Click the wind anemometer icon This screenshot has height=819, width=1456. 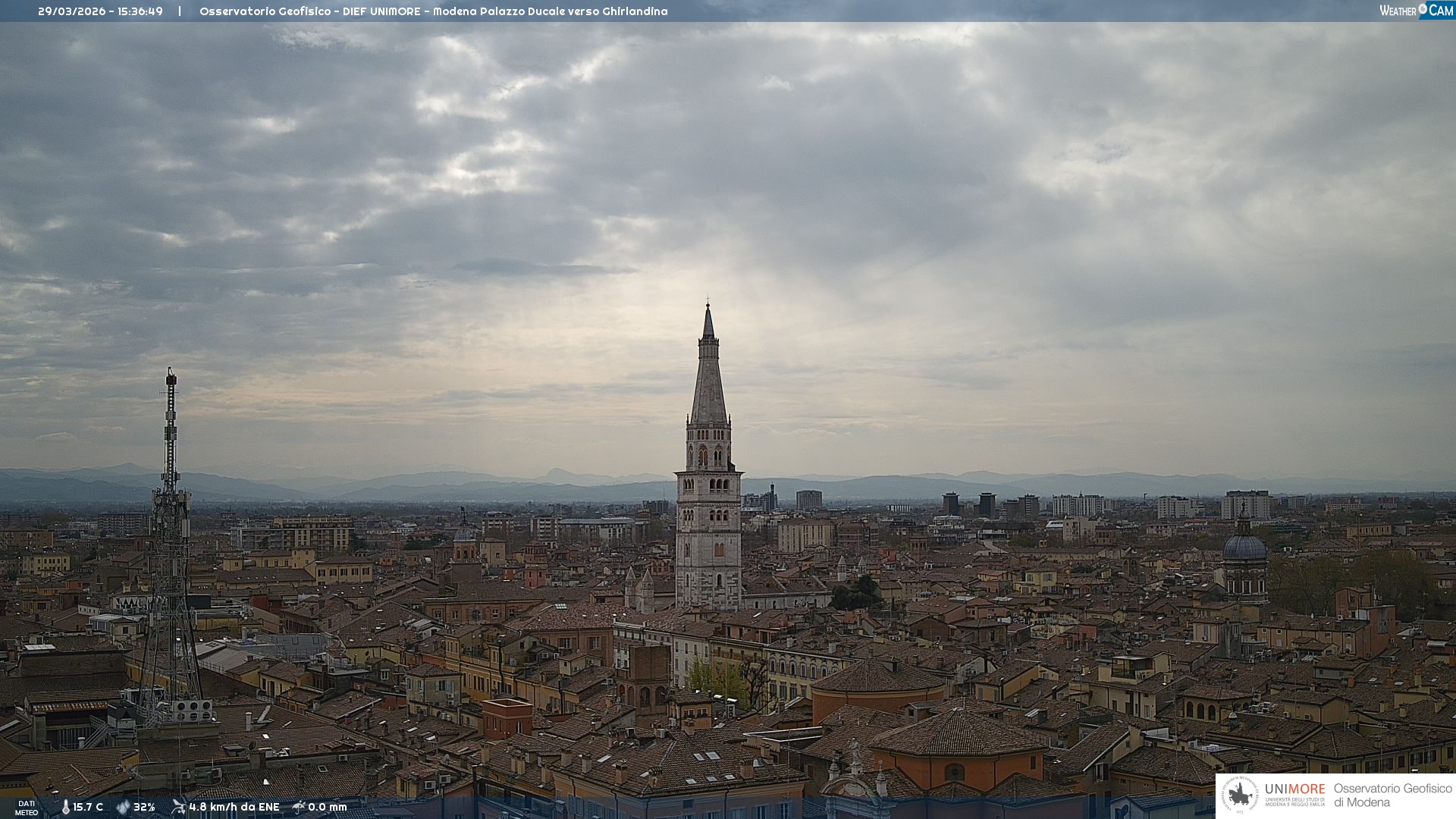178,807
